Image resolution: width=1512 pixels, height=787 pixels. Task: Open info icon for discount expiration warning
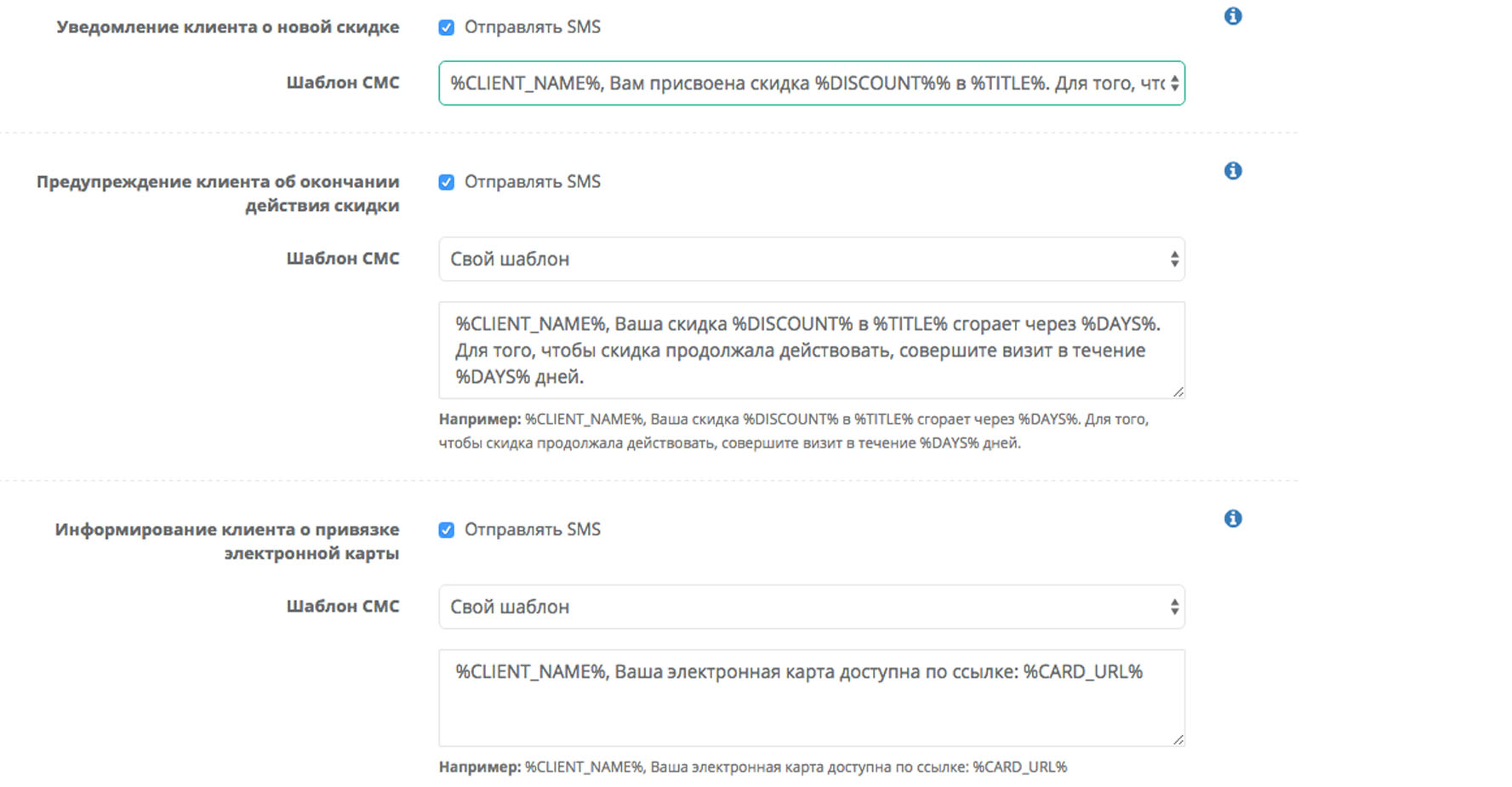click(x=1233, y=171)
